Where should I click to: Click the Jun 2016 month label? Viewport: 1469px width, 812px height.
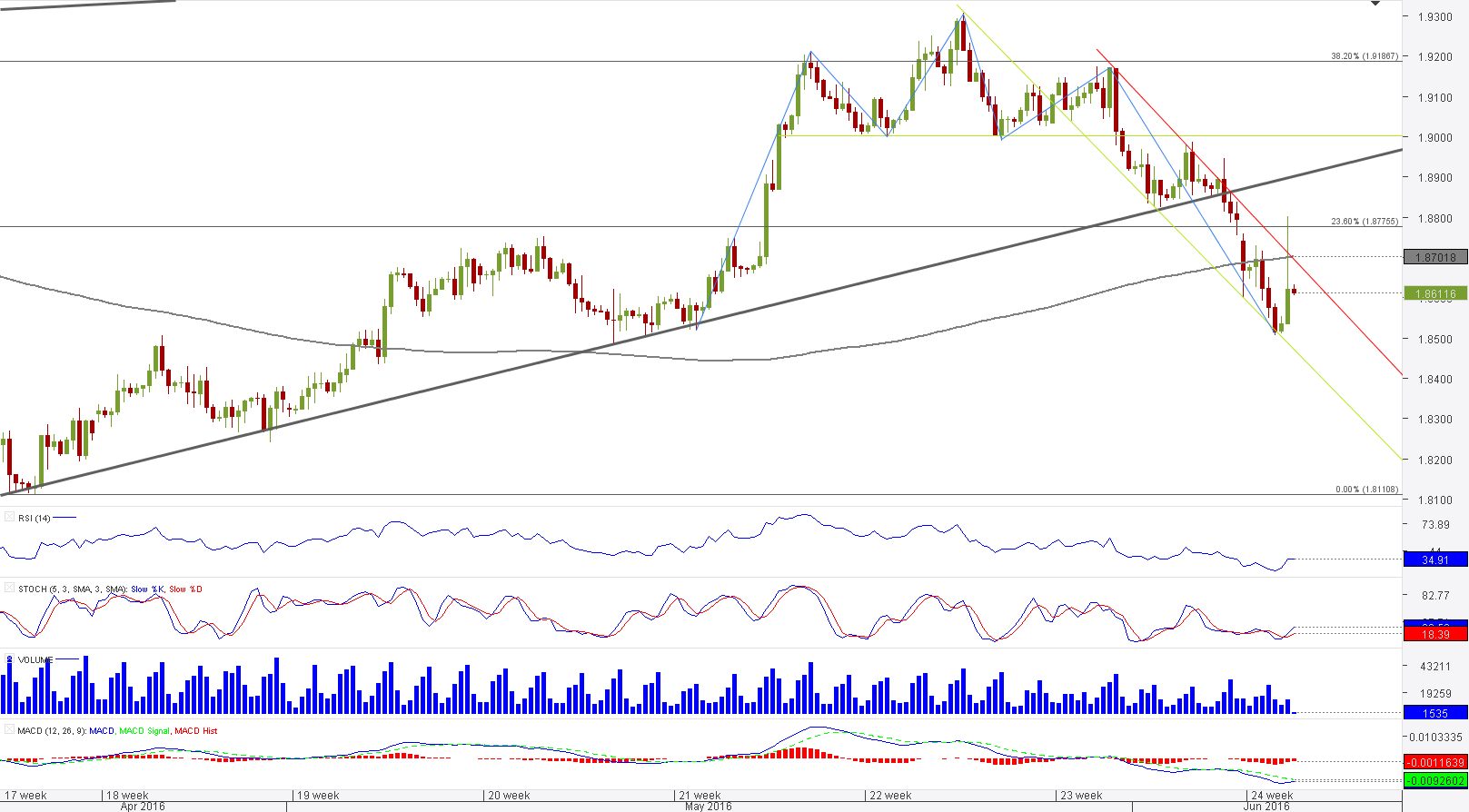pyautogui.click(x=1266, y=807)
